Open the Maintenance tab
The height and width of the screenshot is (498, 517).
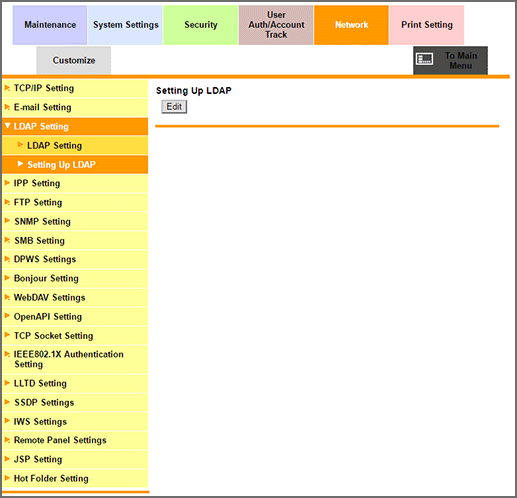[x=50, y=25]
